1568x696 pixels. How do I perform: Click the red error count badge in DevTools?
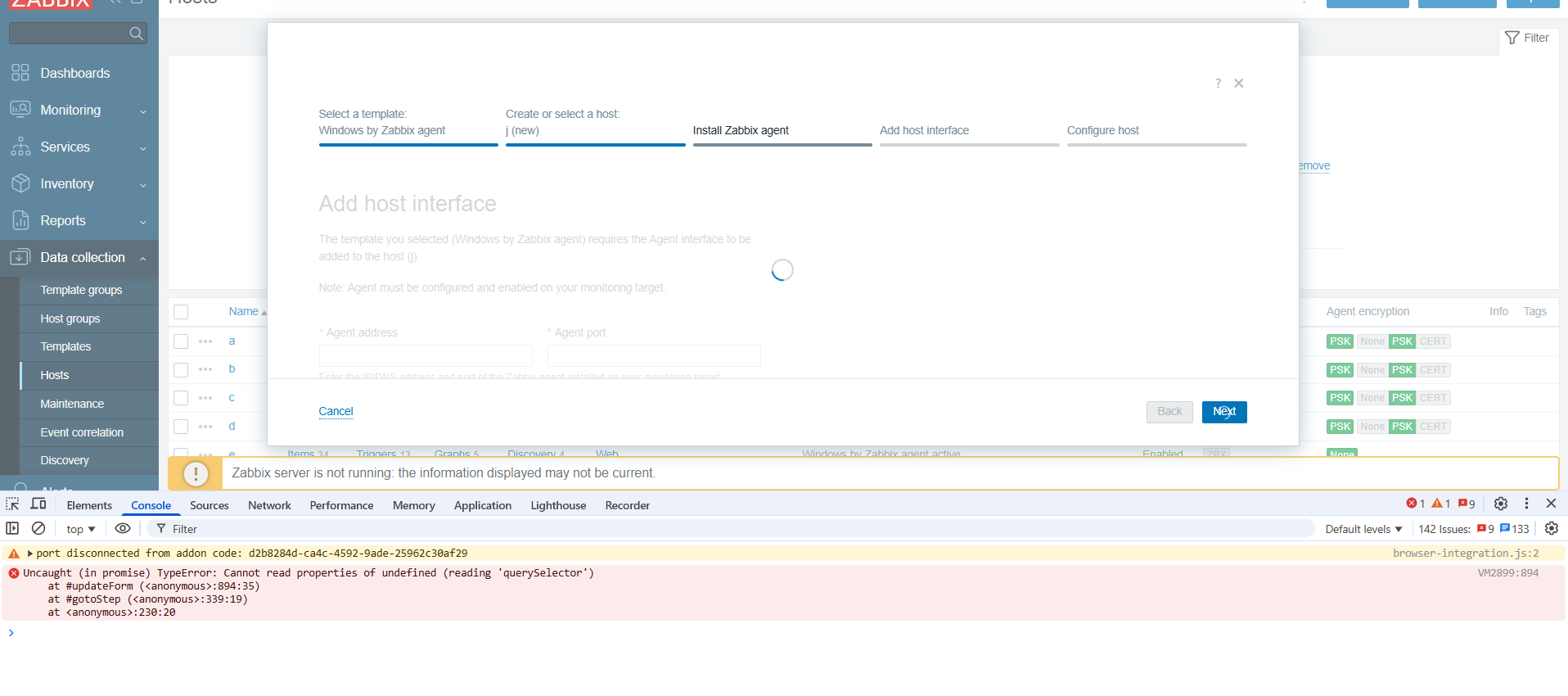point(1416,504)
